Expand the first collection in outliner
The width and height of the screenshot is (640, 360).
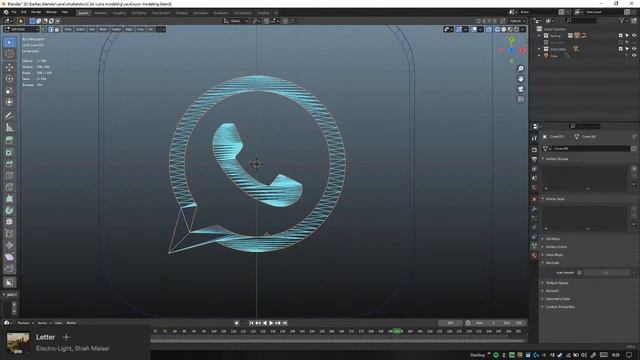(x=540, y=36)
